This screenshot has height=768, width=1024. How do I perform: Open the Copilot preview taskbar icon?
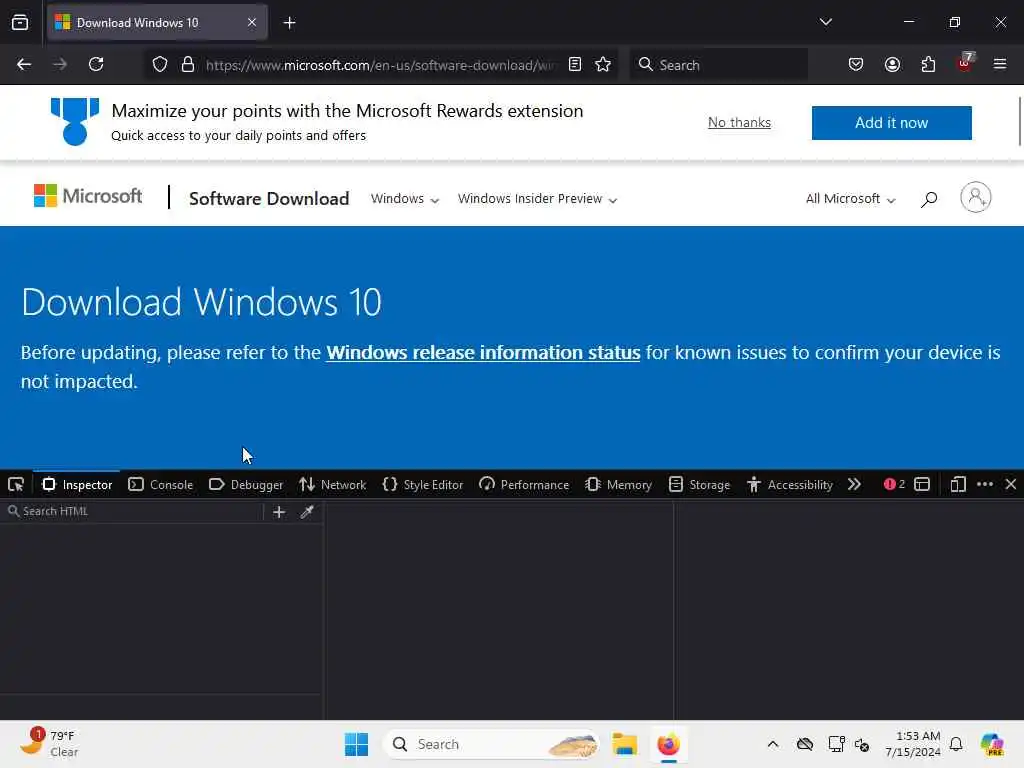(992, 744)
